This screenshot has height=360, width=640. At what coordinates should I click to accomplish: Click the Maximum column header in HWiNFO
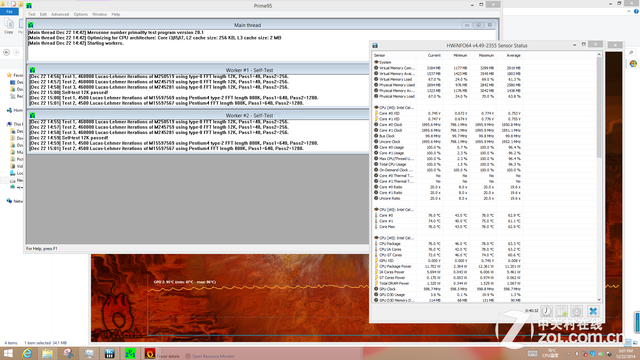tap(486, 56)
